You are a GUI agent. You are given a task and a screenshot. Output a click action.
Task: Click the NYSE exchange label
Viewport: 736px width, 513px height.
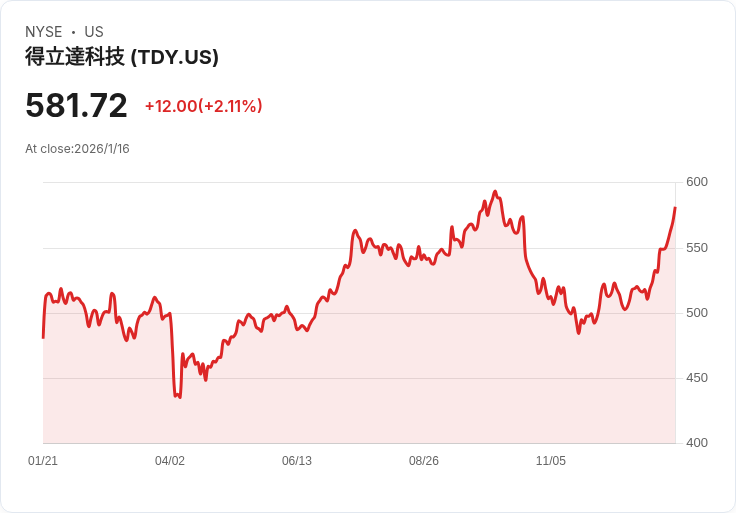[43, 32]
